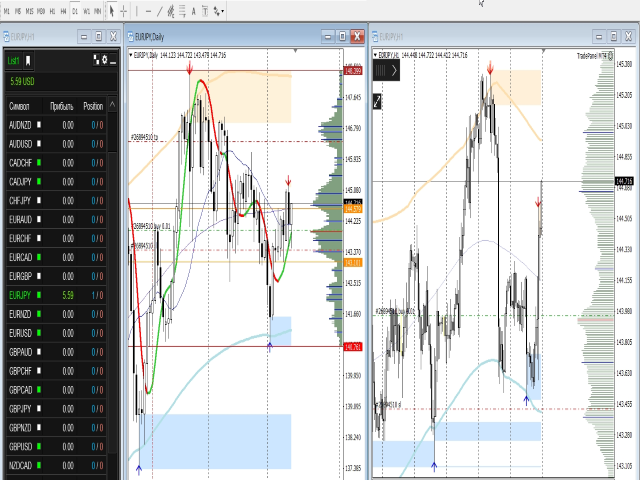Click the TradePanel MT4 label on H1 chart
This screenshot has width=640, height=480.
(591, 56)
